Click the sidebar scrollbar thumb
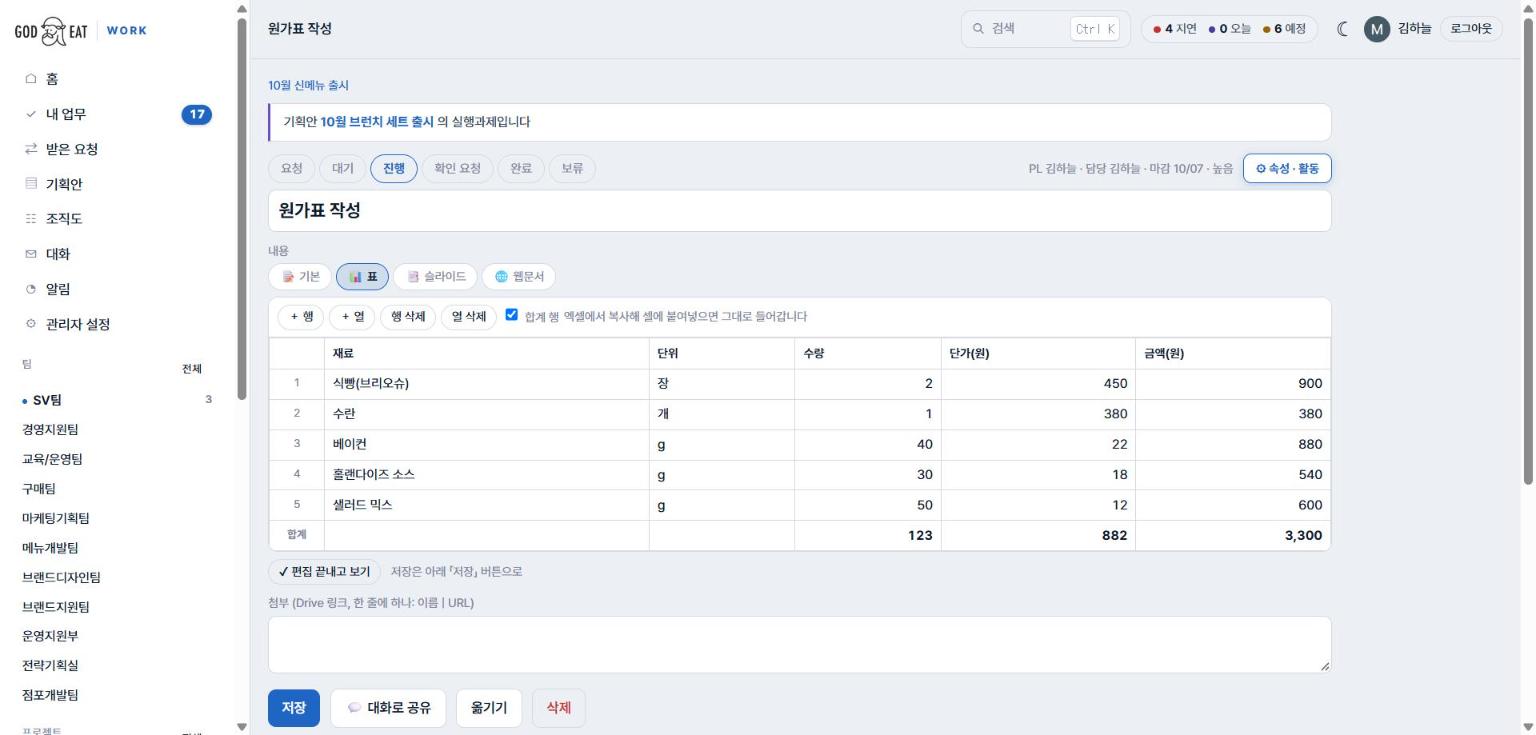This screenshot has width=1536, height=735. click(241, 208)
